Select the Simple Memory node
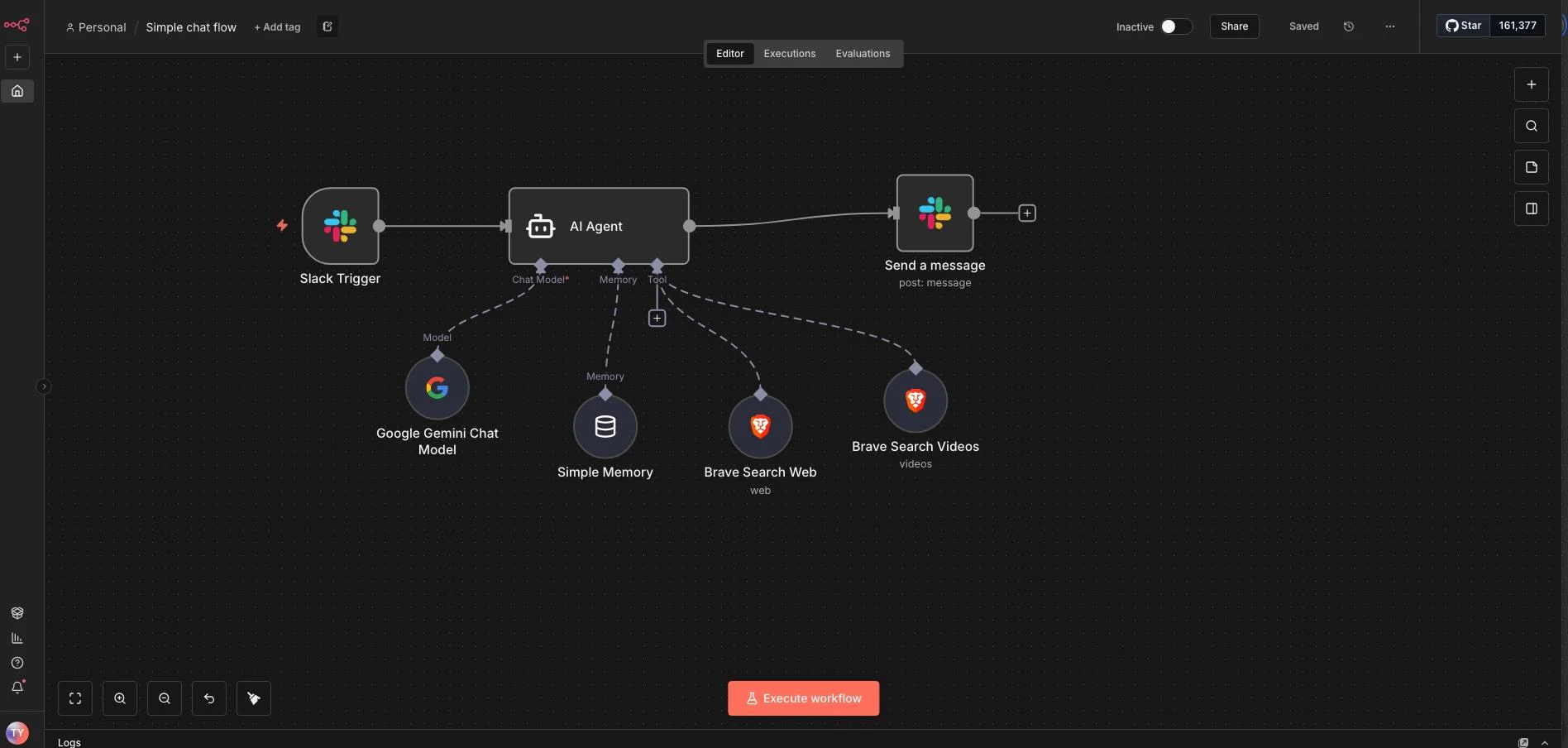This screenshot has height=748, width=1568. [605, 426]
